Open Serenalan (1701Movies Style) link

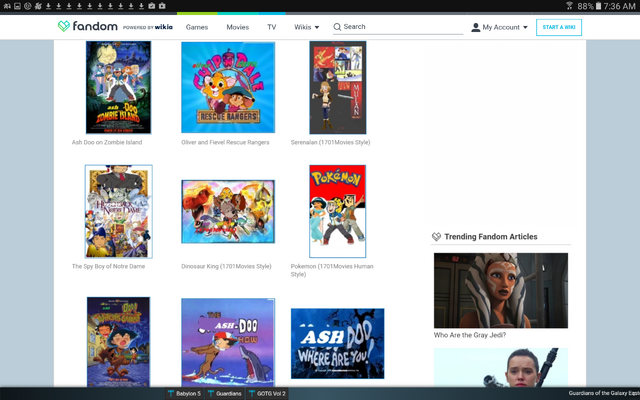tap(331, 142)
